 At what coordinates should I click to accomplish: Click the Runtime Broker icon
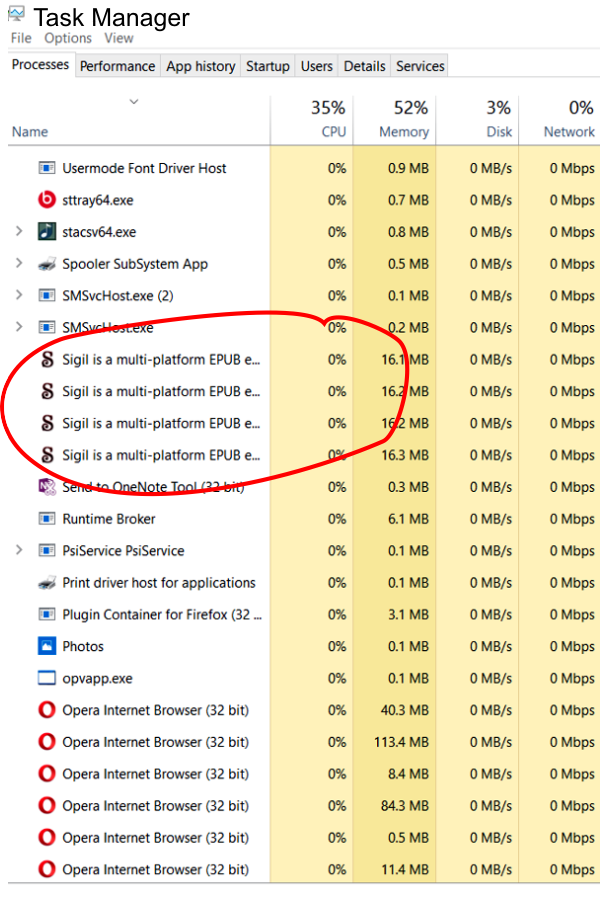46,519
